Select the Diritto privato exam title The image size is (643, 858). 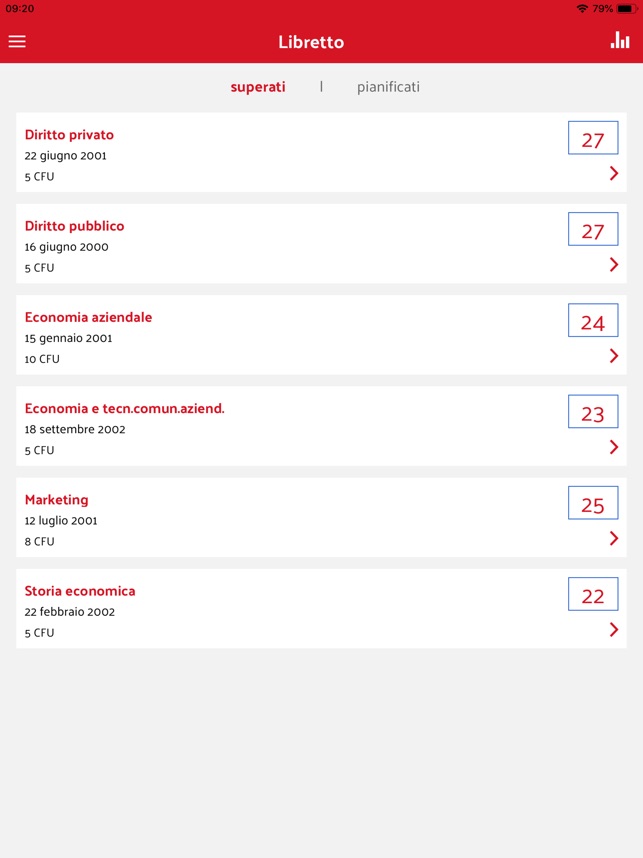pos(69,135)
